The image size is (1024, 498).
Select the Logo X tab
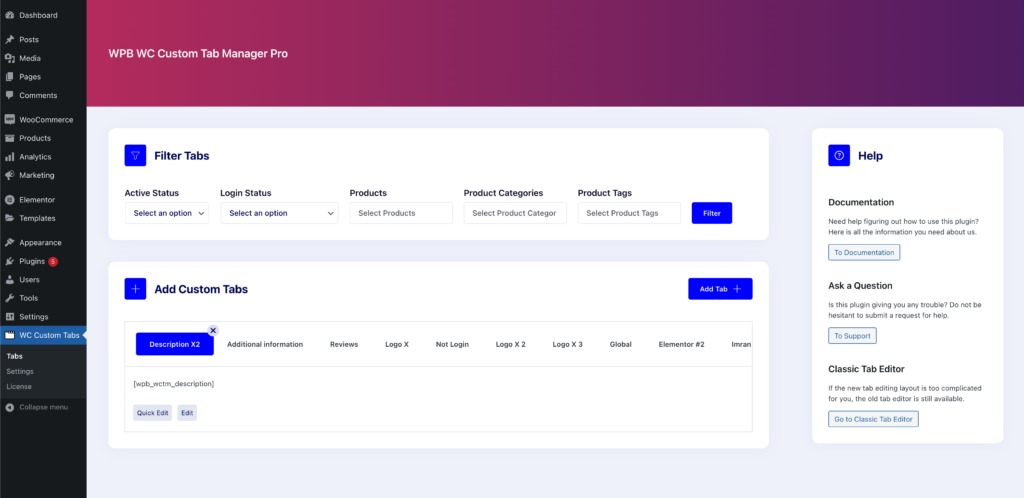pos(397,344)
